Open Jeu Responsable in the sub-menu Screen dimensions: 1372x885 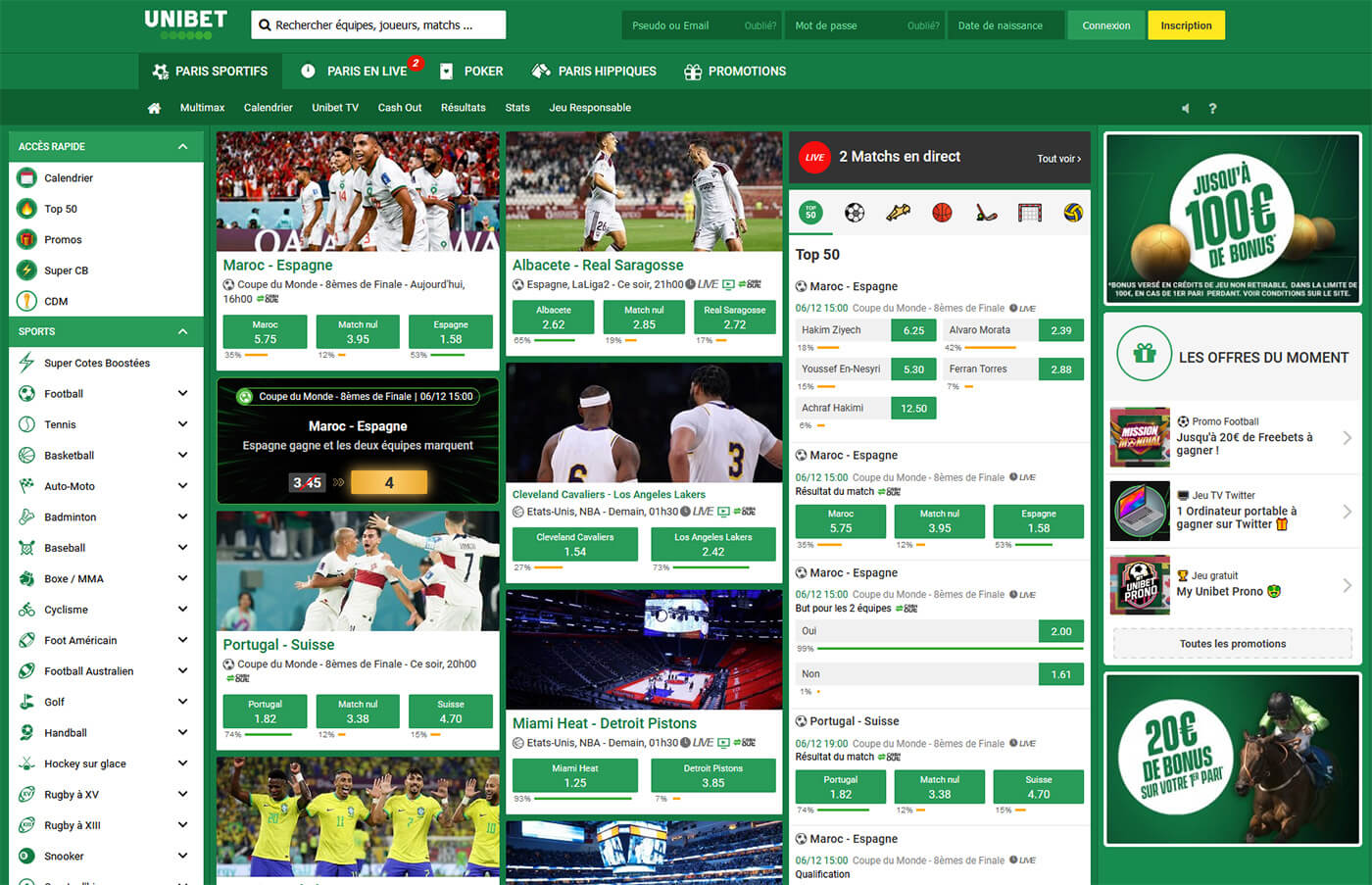coord(590,108)
